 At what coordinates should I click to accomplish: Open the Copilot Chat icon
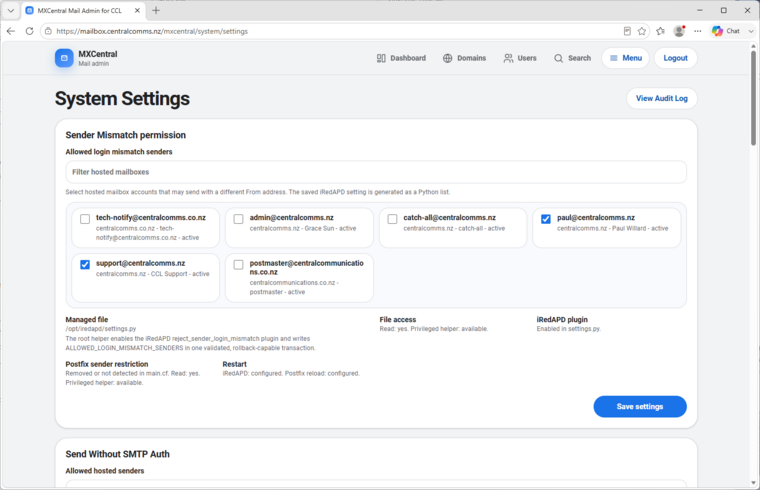tap(717, 31)
